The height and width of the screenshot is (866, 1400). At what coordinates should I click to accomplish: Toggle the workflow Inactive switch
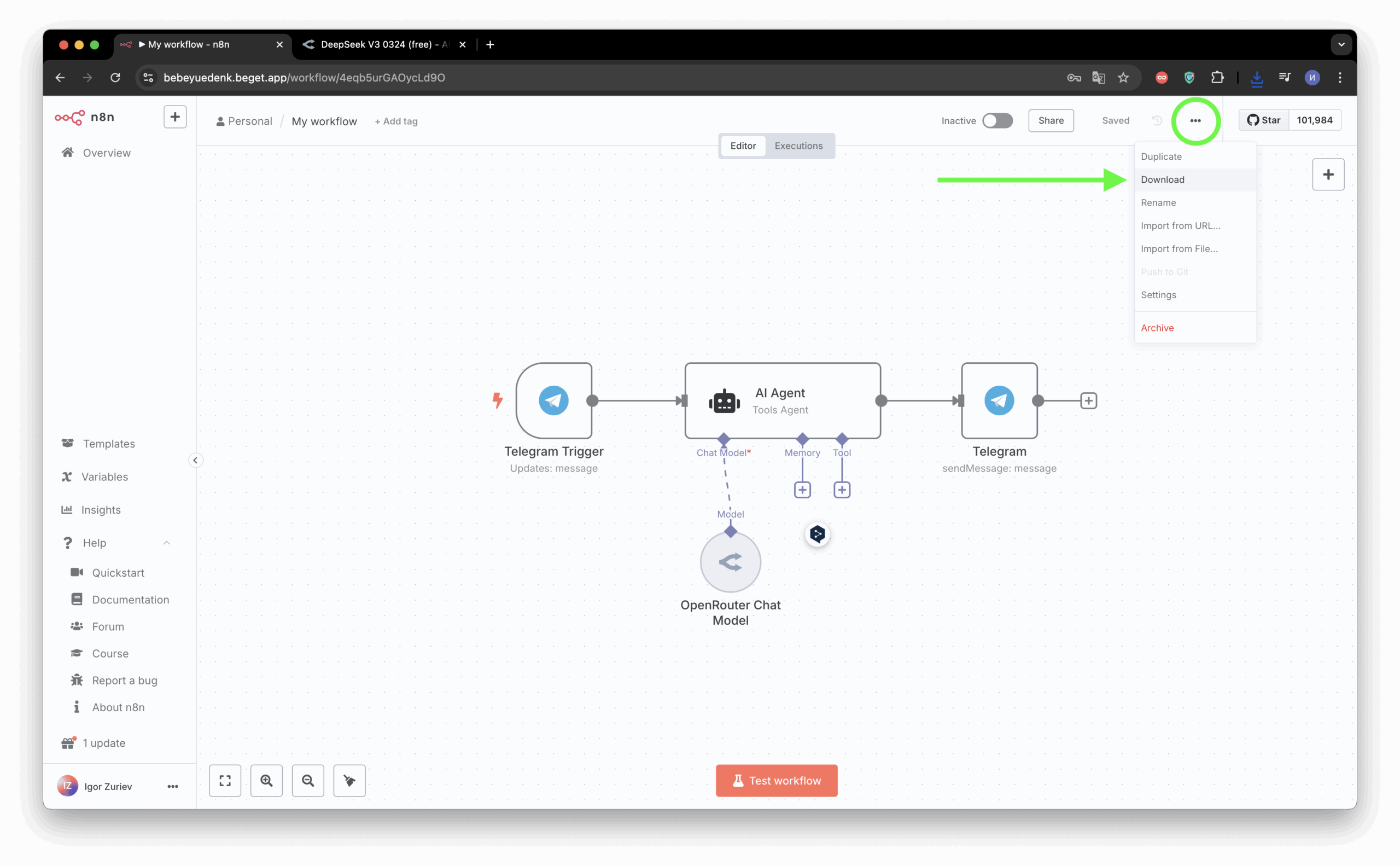pos(997,120)
